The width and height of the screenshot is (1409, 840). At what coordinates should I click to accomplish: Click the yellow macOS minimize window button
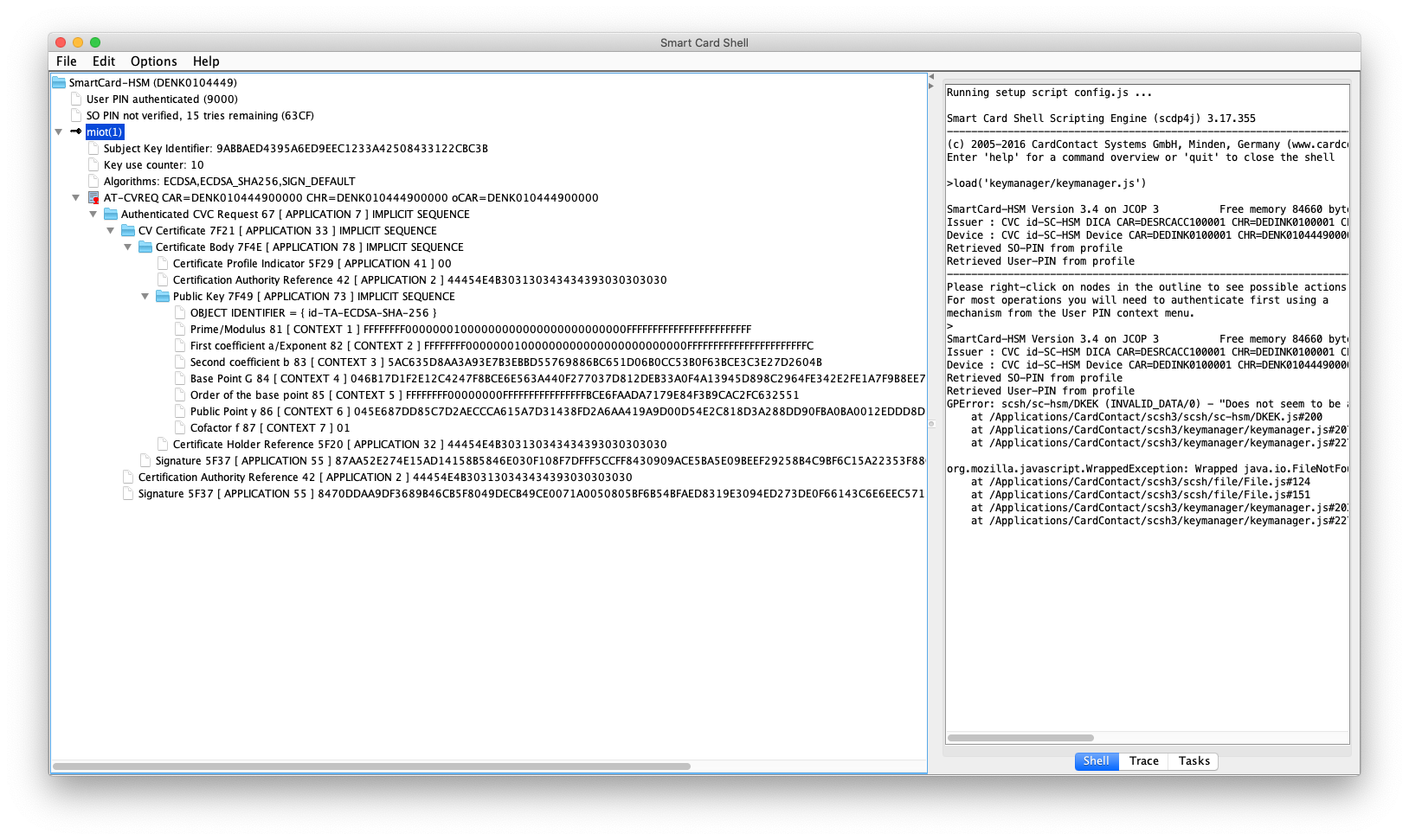[78, 42]
